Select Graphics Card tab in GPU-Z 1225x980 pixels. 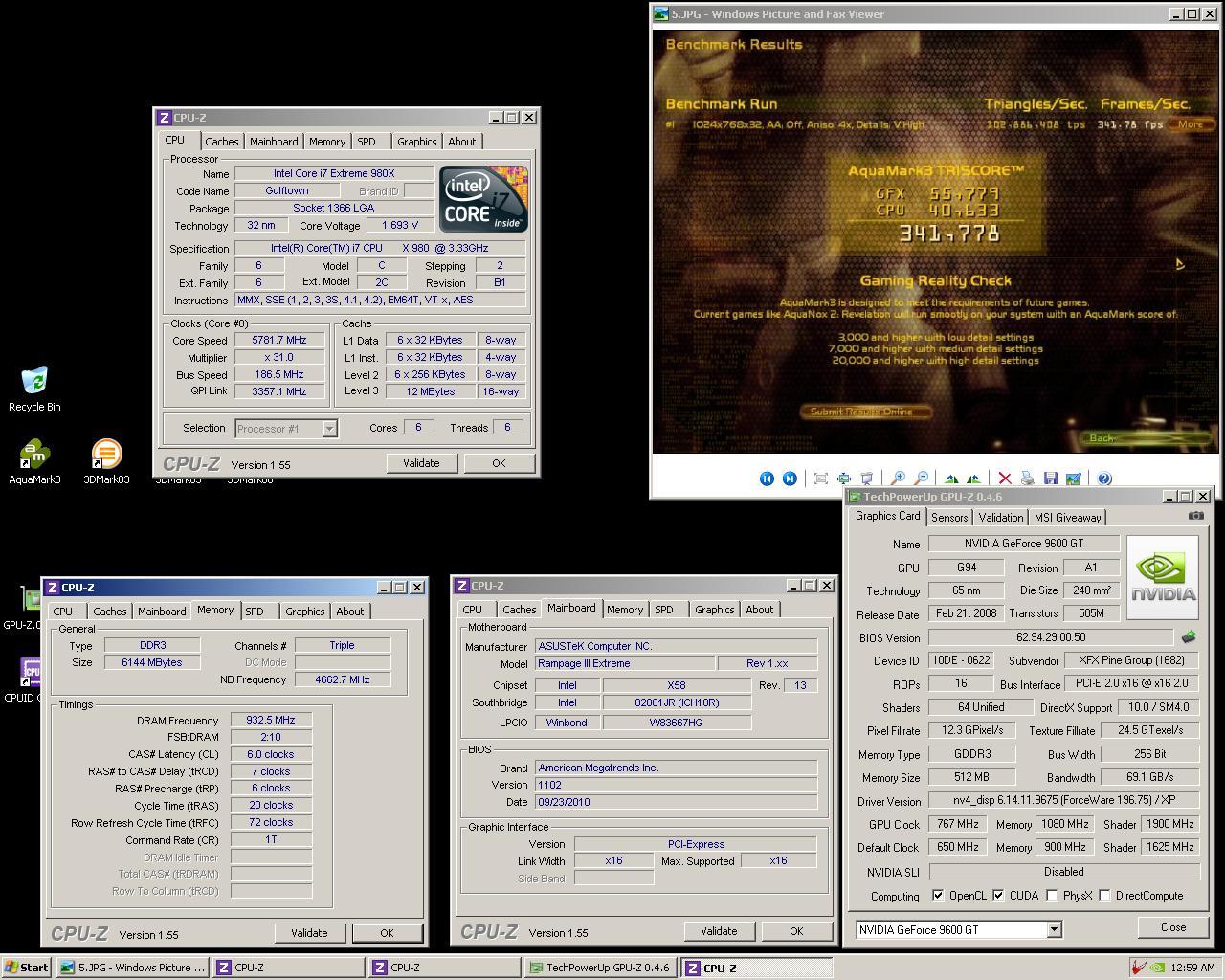click(x=887, y=516)
